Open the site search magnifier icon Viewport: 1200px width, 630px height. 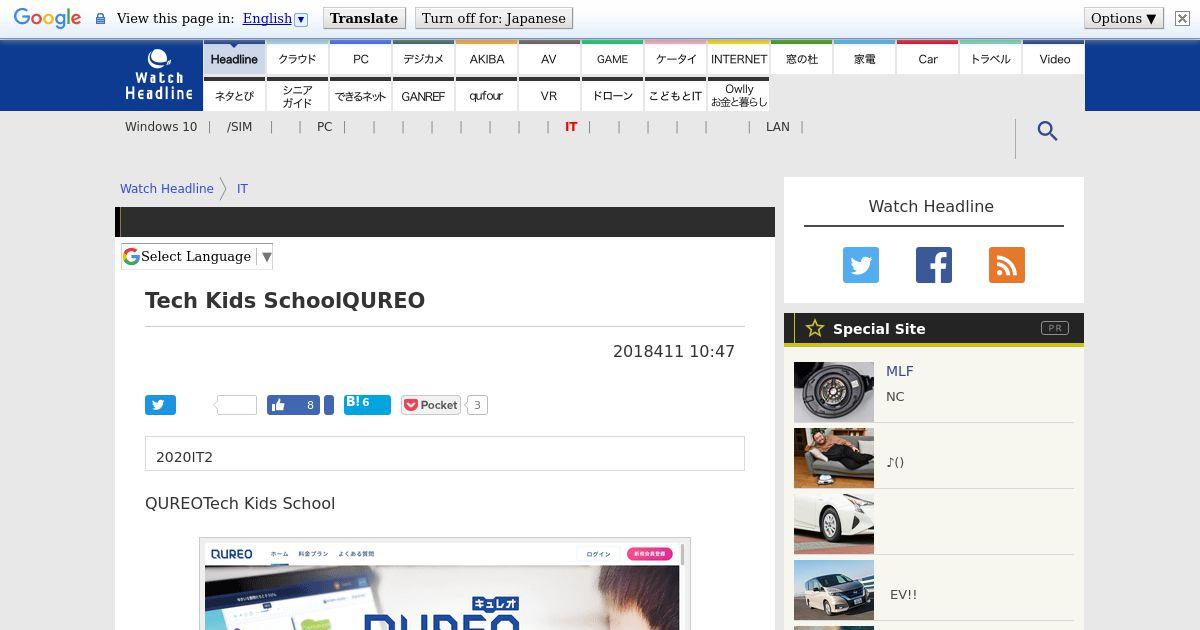point(1047,131)
